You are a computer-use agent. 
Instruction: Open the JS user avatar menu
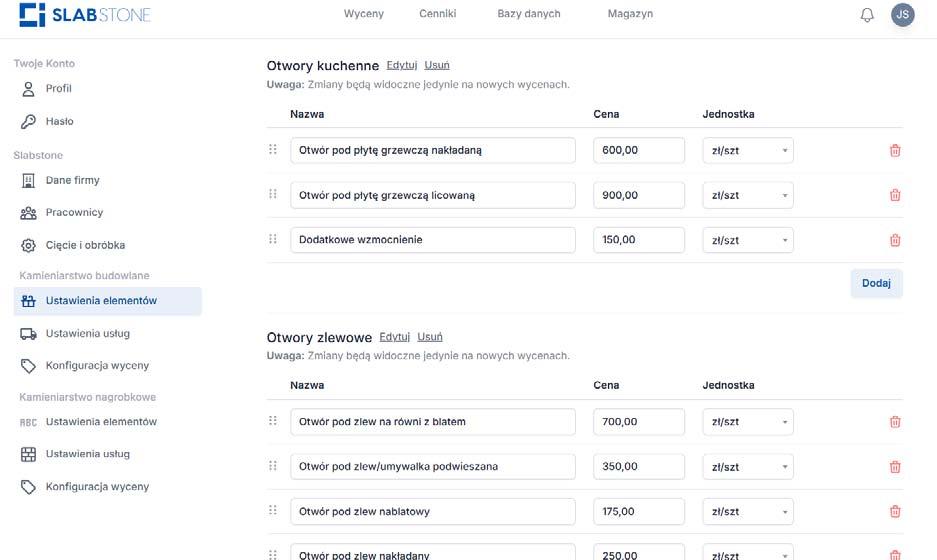click(x=902, y=15)
